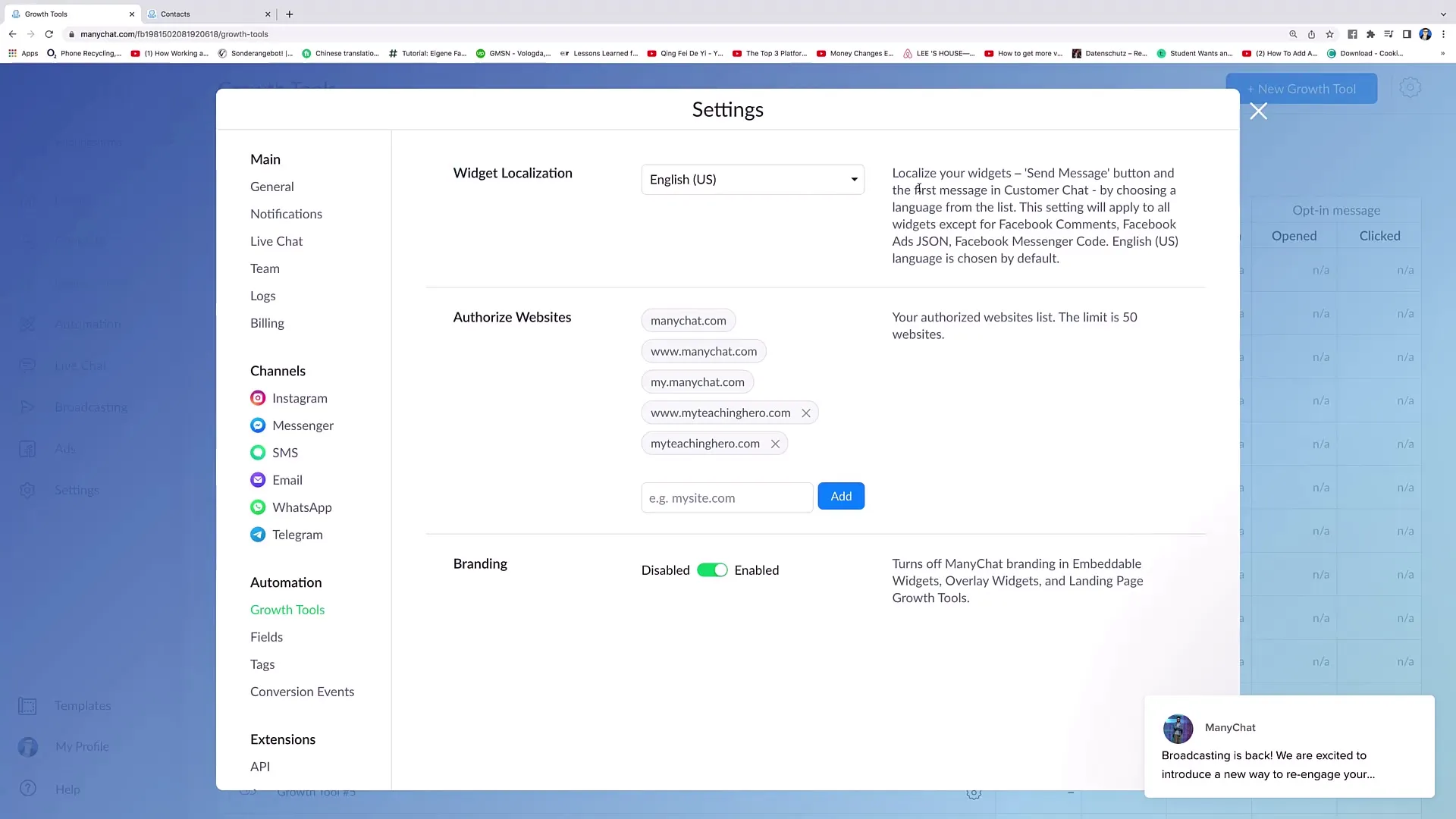Click the browser zoom magnifier icon
Image resolution: width=1456 pixels, height=819 pixels.
(1293, 34)
